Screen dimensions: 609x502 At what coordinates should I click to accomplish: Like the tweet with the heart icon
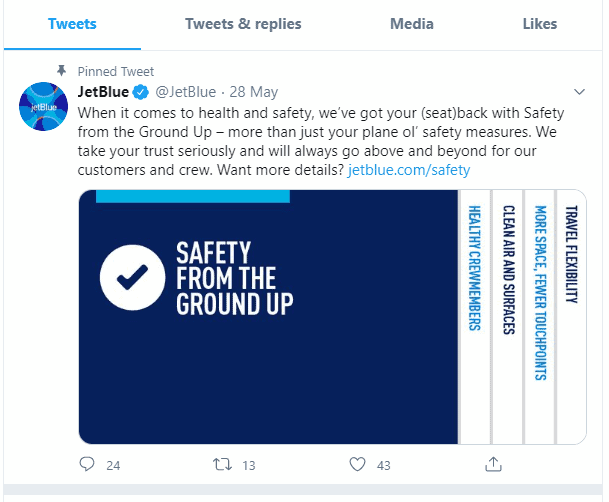(x=357, y=464)
